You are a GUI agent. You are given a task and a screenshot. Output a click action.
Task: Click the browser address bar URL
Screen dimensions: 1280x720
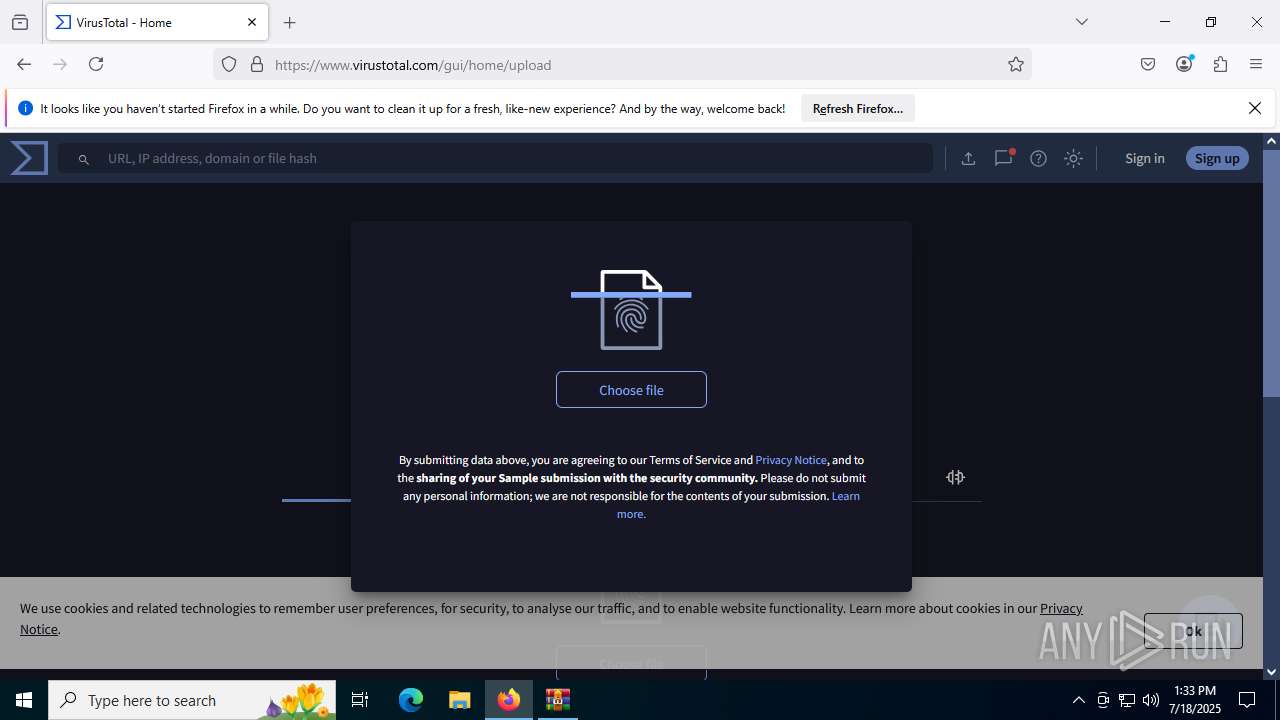413,65
